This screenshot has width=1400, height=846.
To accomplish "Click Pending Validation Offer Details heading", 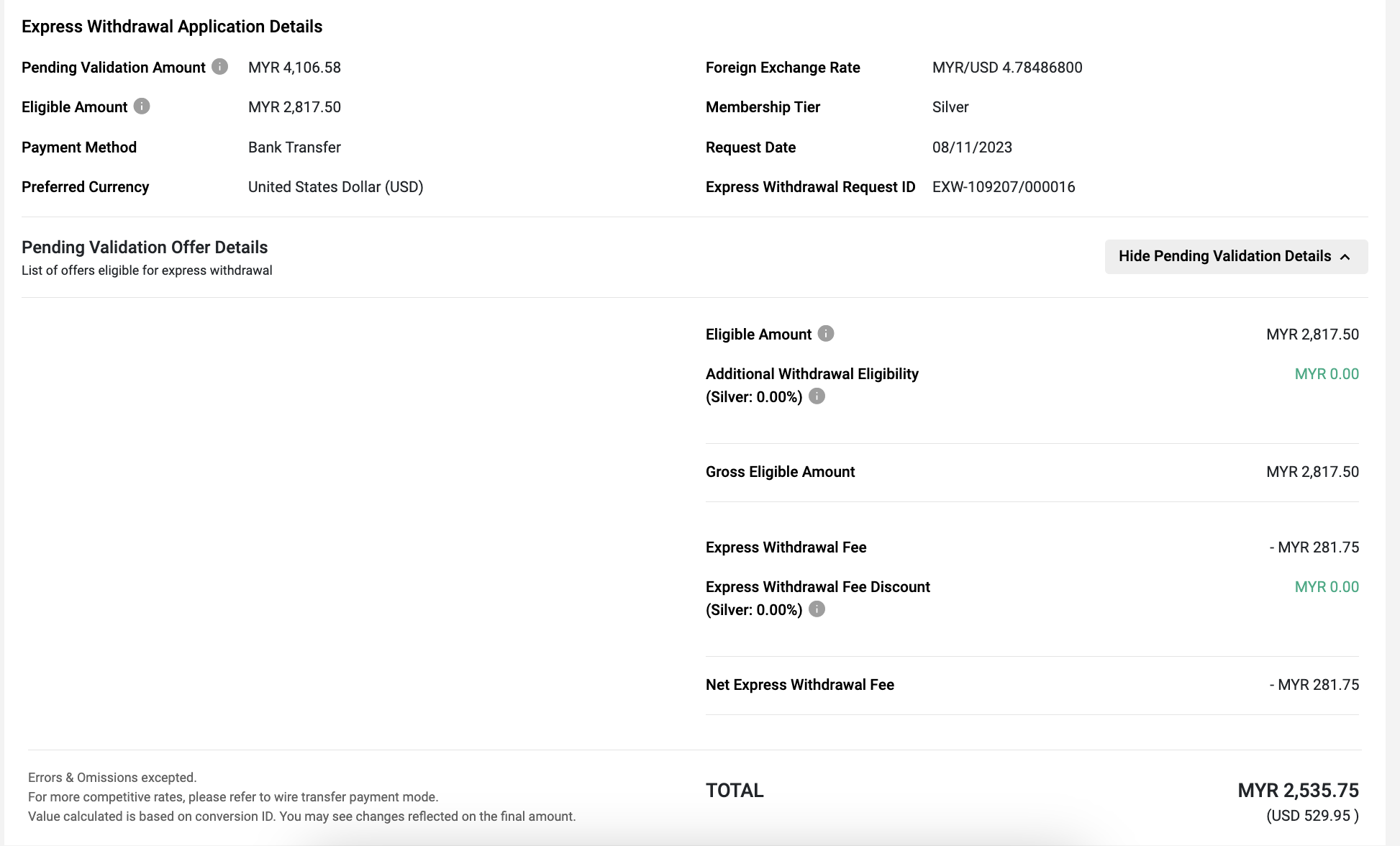I will pos(145,247).
